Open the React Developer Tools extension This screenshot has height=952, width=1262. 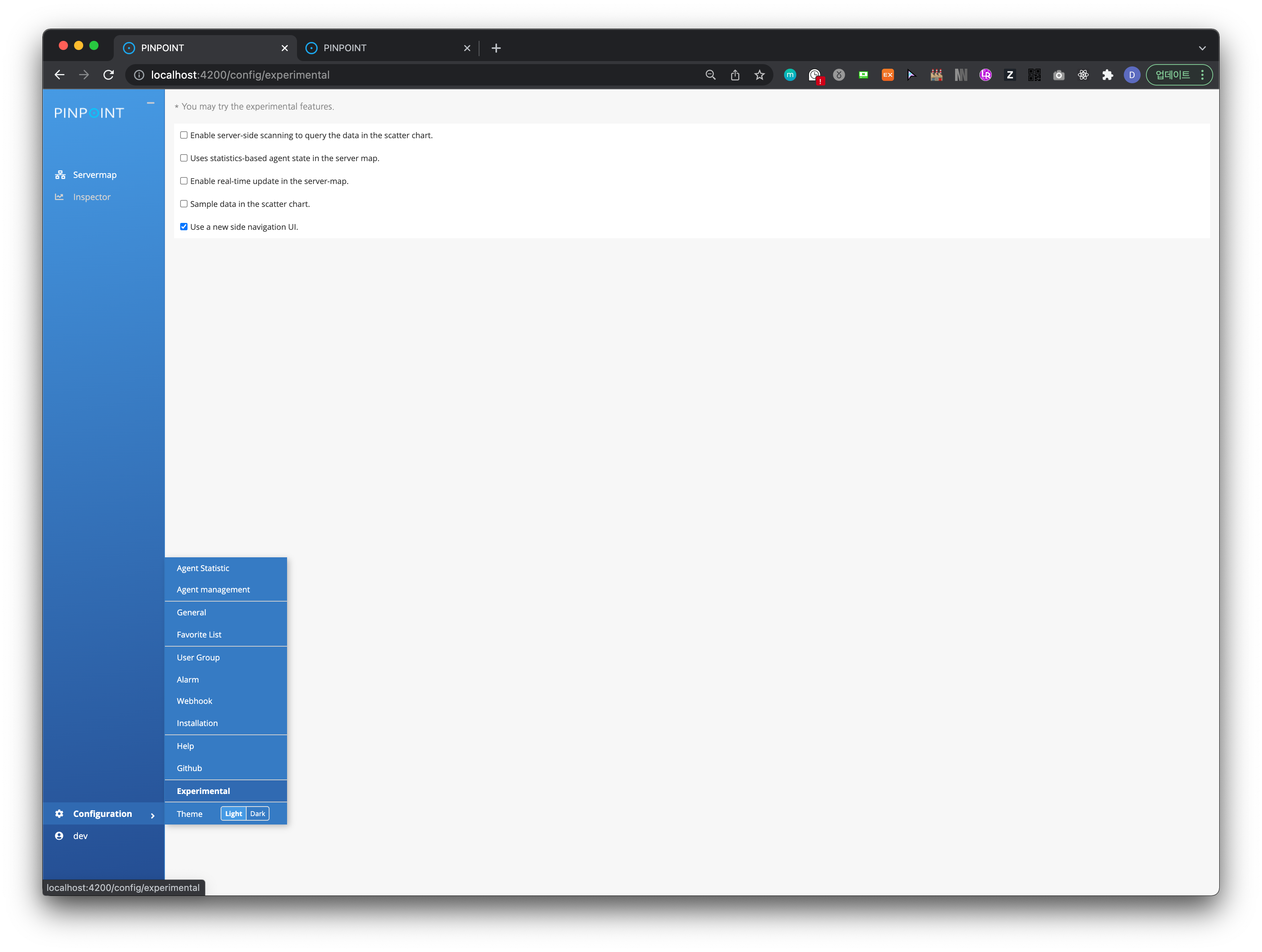1083,75
